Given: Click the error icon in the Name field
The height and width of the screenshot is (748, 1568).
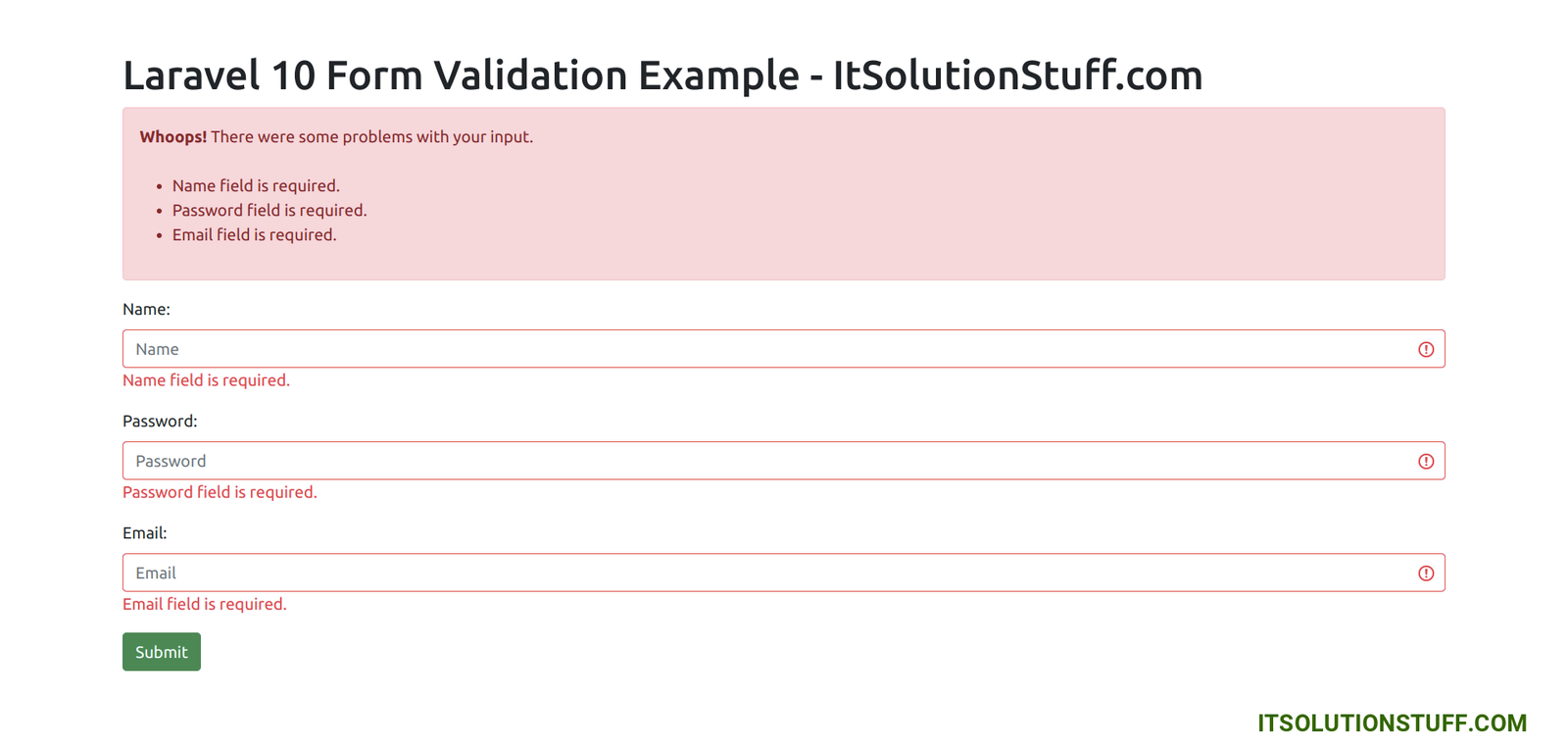Looking at the screenshot, I should (x=1426, y=350).
